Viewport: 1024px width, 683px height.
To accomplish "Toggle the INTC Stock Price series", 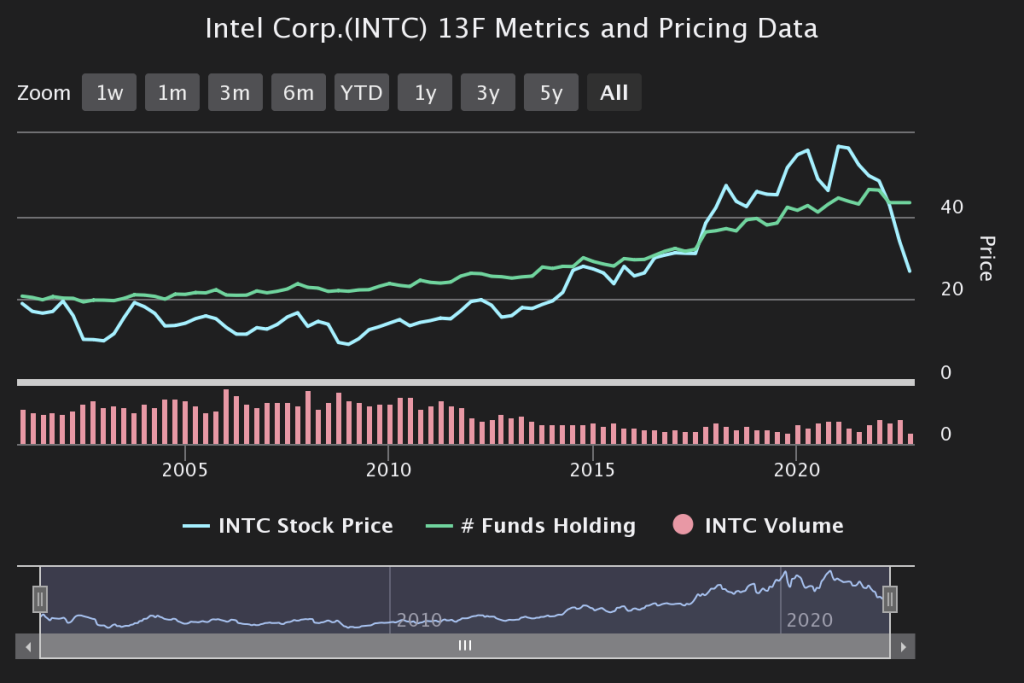I will coord(305,526).
